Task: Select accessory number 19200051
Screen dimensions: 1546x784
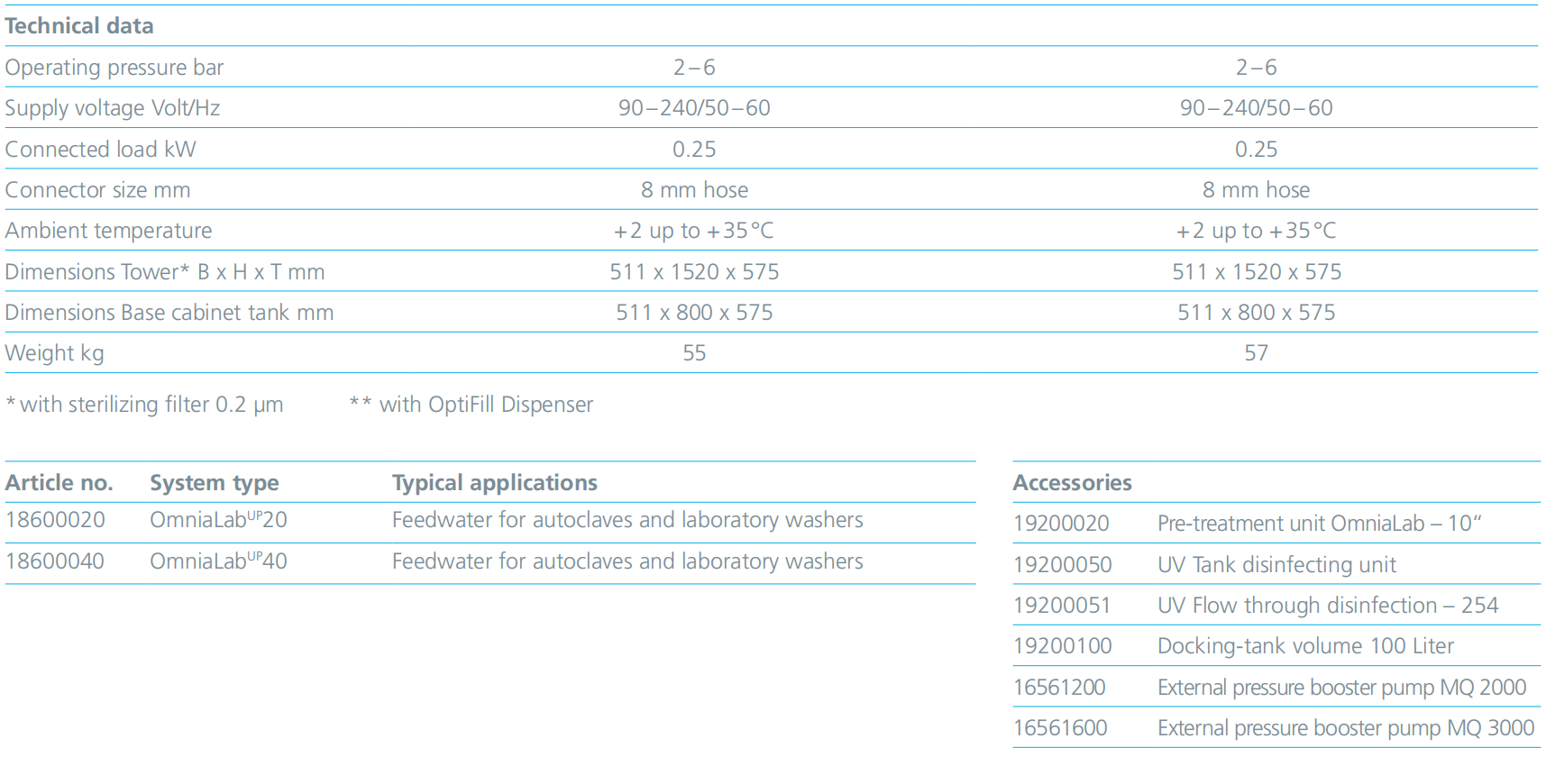Action: [x=1062, y=606]
